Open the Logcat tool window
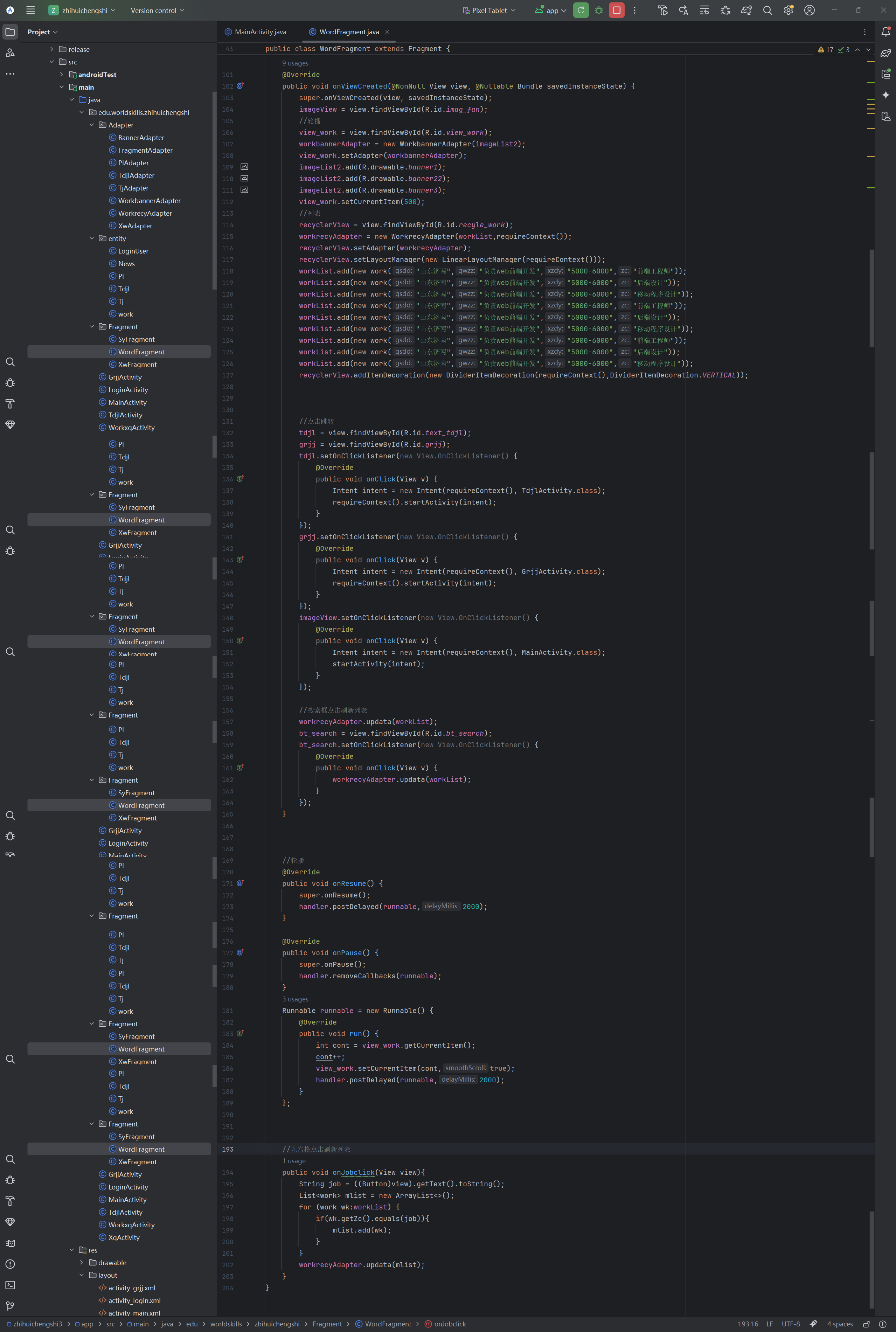 [10, 1243]
